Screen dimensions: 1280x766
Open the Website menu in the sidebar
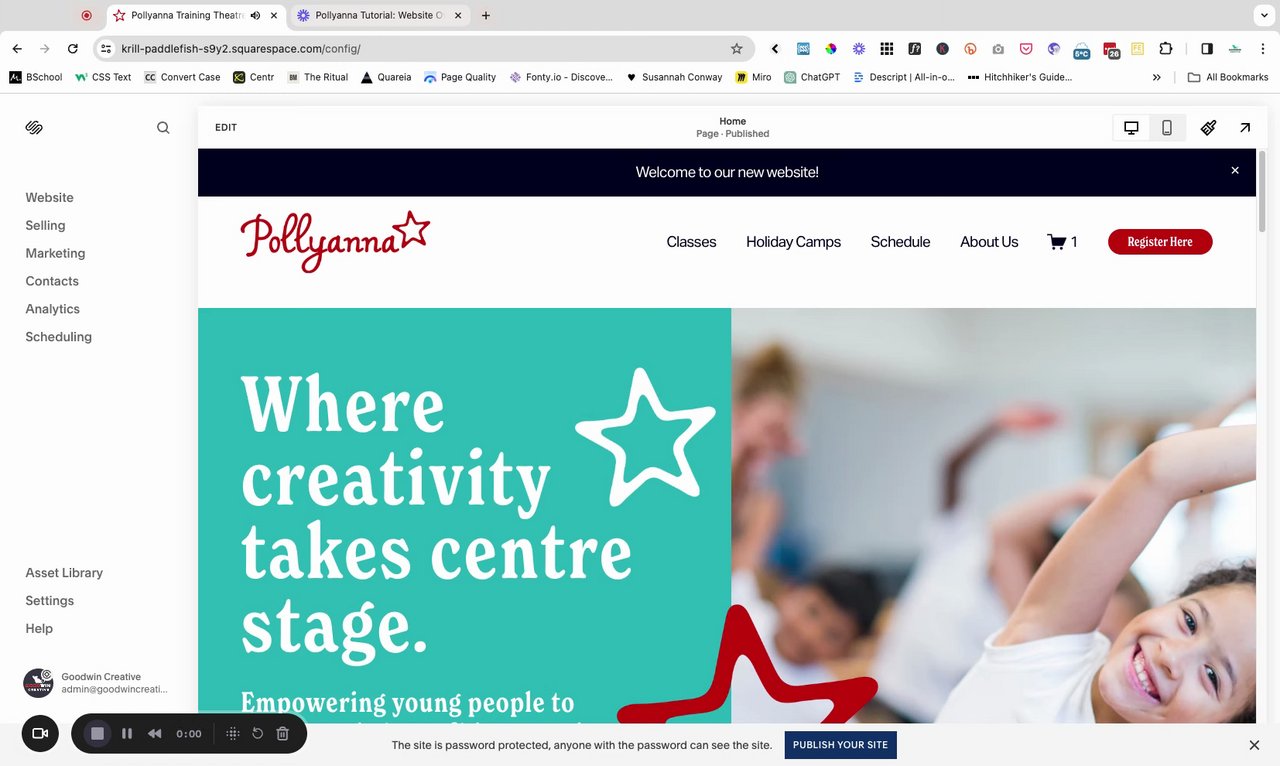(49, 198)
